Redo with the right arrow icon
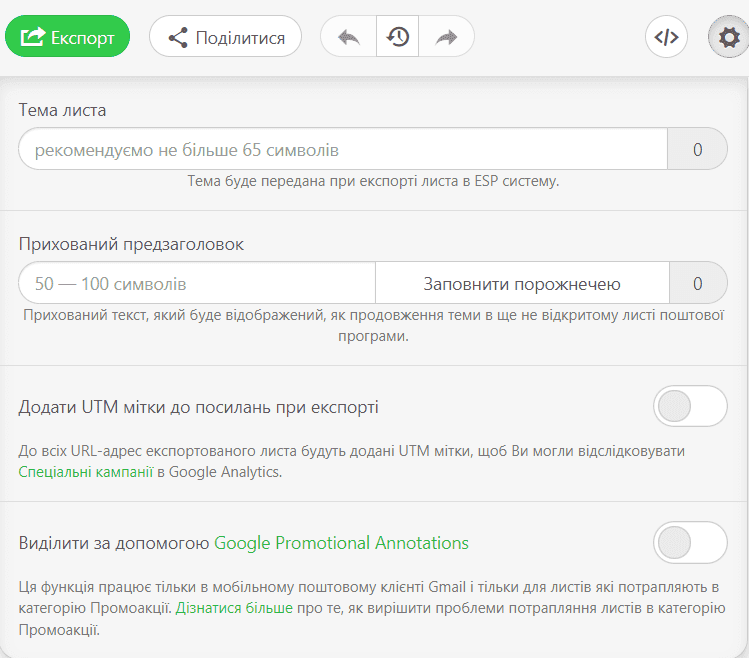The width and height of the screenshot is (749, 658). coord(446,37)
